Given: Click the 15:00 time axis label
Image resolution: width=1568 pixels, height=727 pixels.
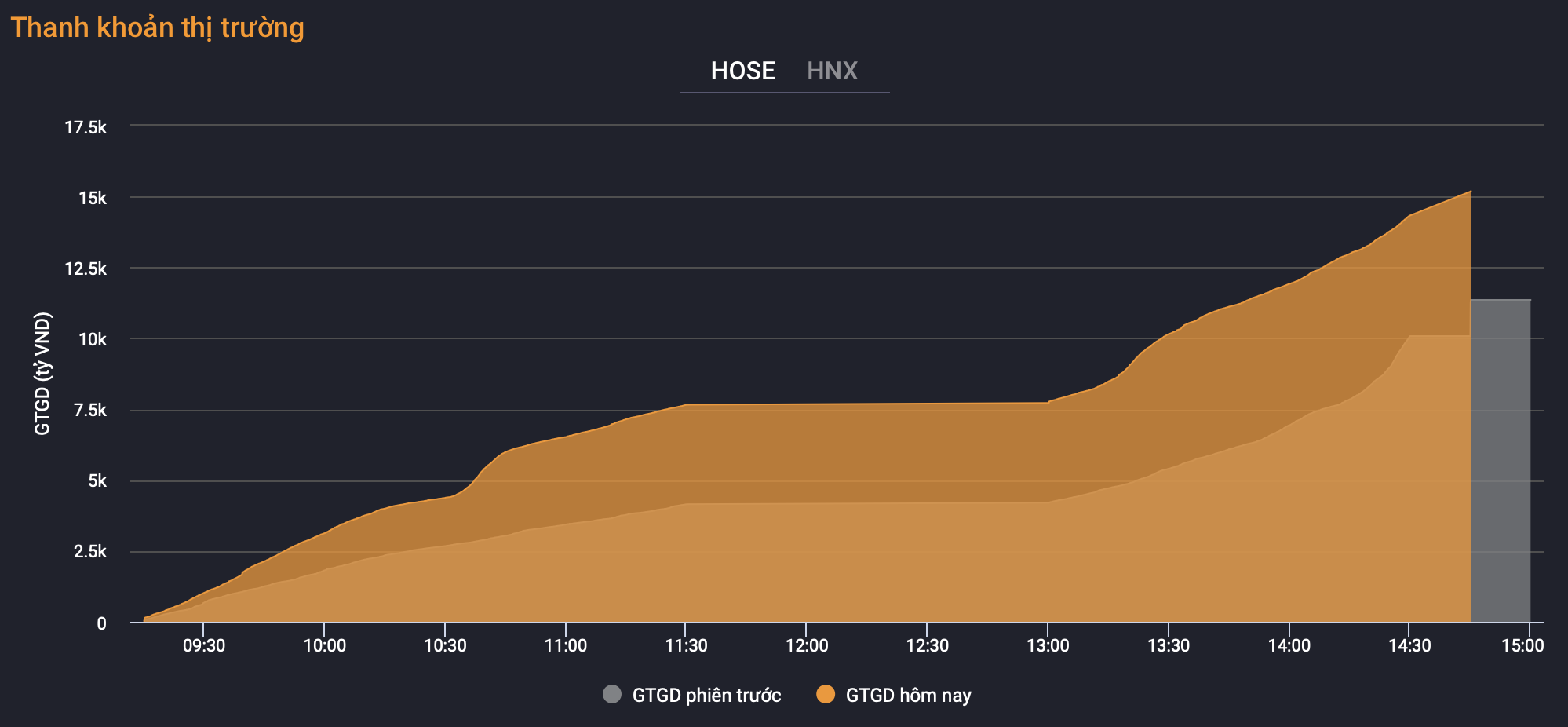Looking at the screenshot, I should point(1522,645).
